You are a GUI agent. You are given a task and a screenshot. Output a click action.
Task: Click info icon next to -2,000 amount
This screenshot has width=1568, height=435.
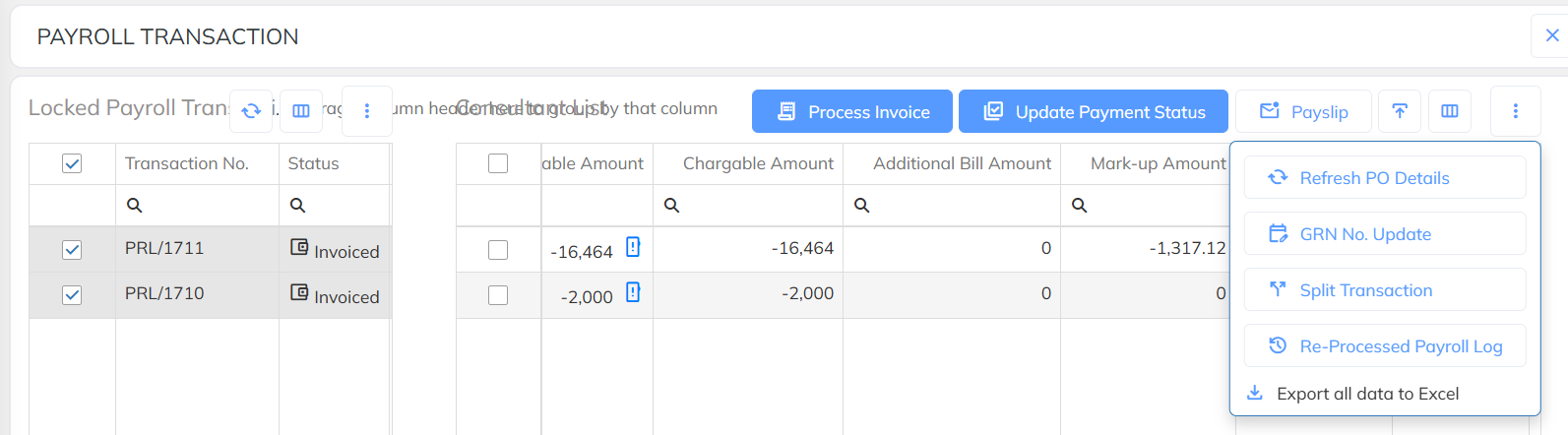point(633,292)
